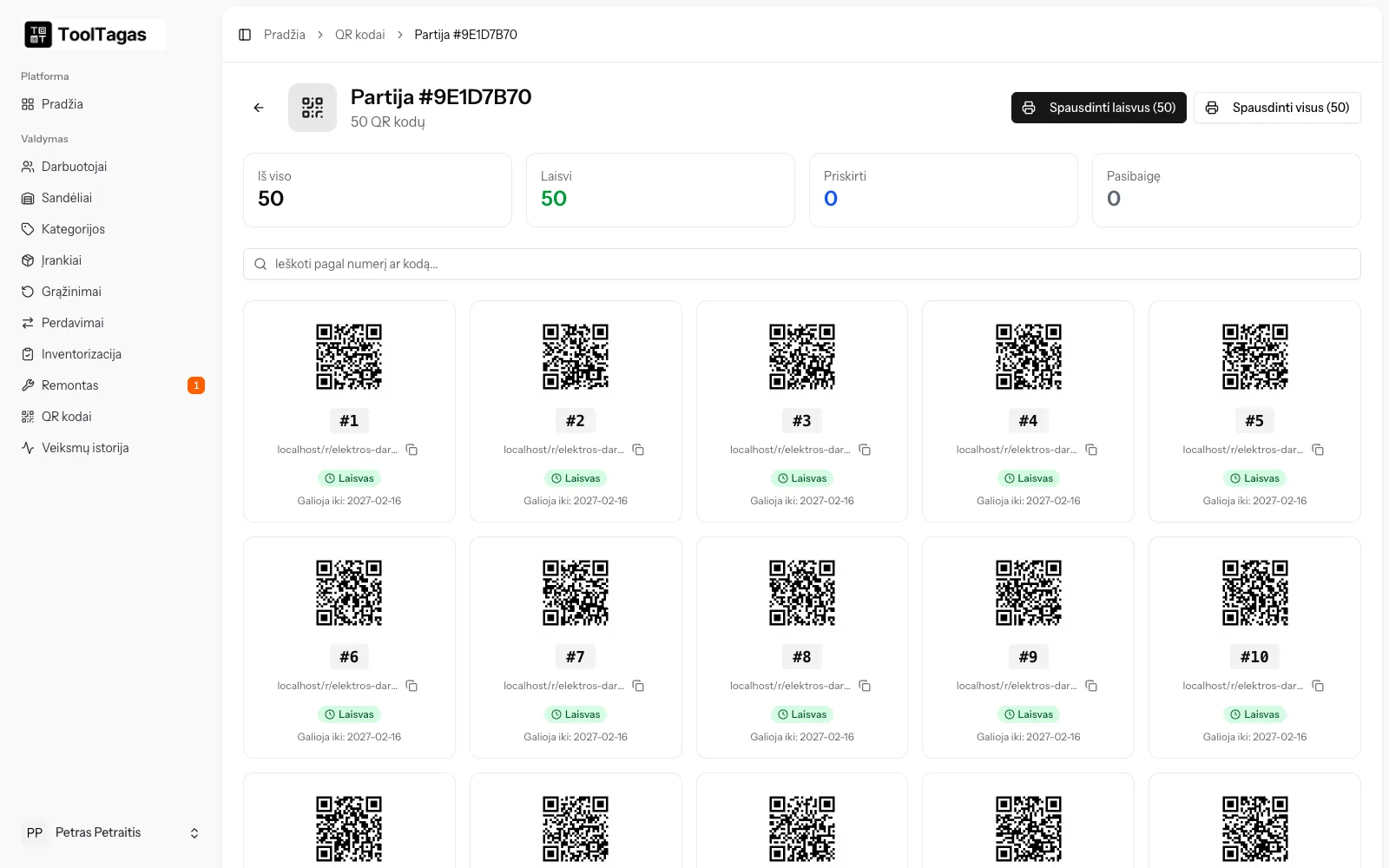Click Spausdinti laisvus (50) button

click(1099, 108)
